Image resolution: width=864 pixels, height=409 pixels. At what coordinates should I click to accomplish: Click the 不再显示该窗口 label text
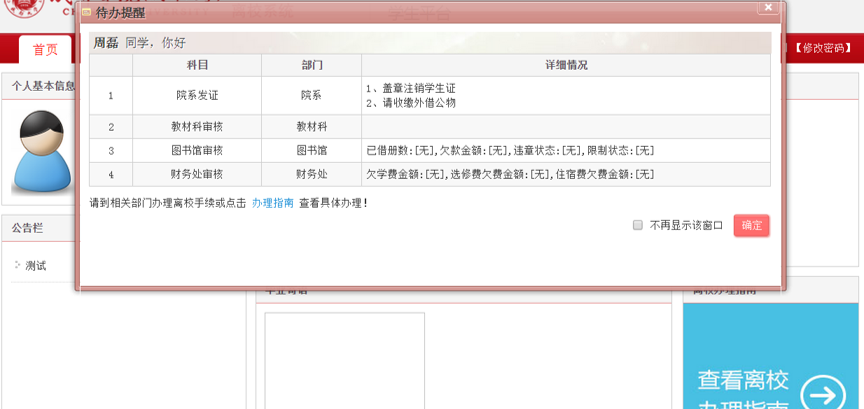(686, 225)
